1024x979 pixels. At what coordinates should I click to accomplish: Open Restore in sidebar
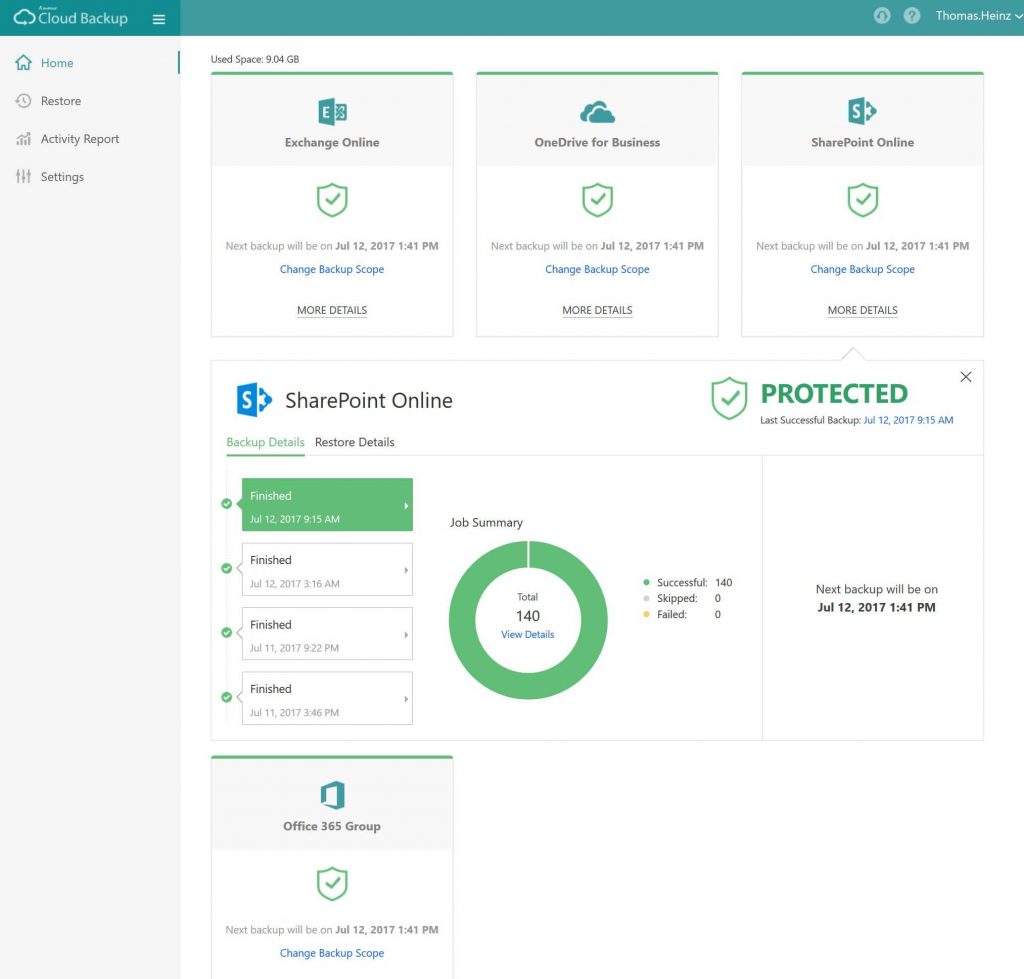tap(61, 101)
